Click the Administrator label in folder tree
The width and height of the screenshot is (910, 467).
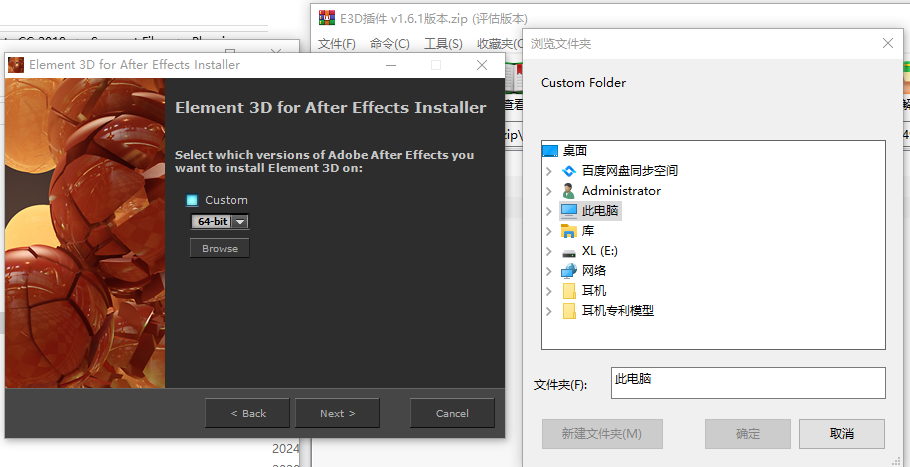[621, 191]
